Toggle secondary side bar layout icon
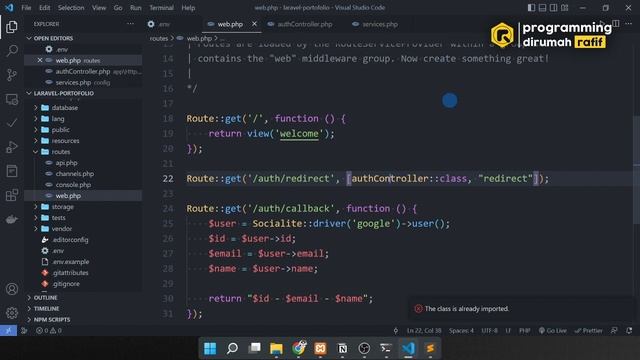 [553, 8]
